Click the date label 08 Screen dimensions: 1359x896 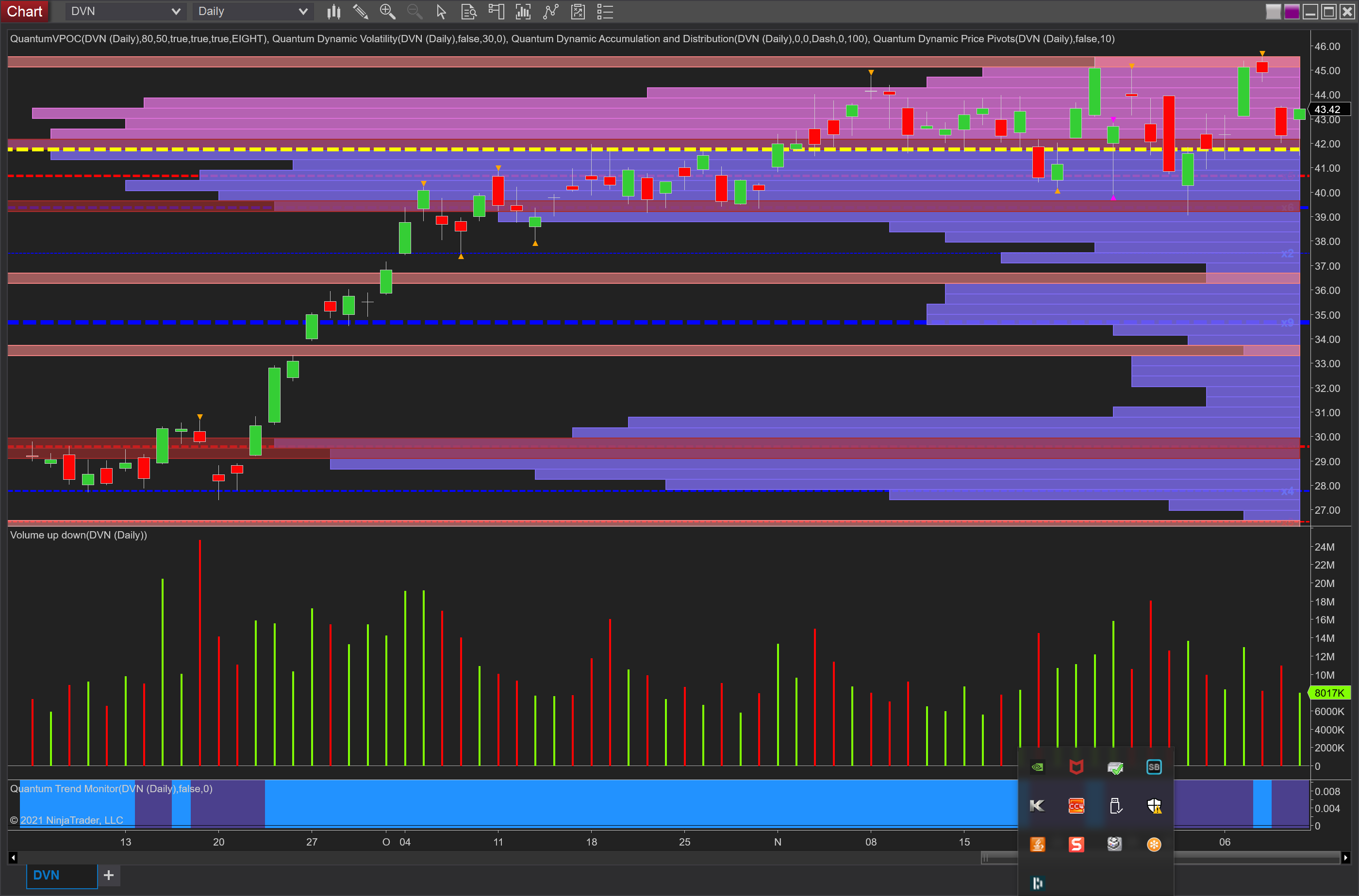(871, 842)
